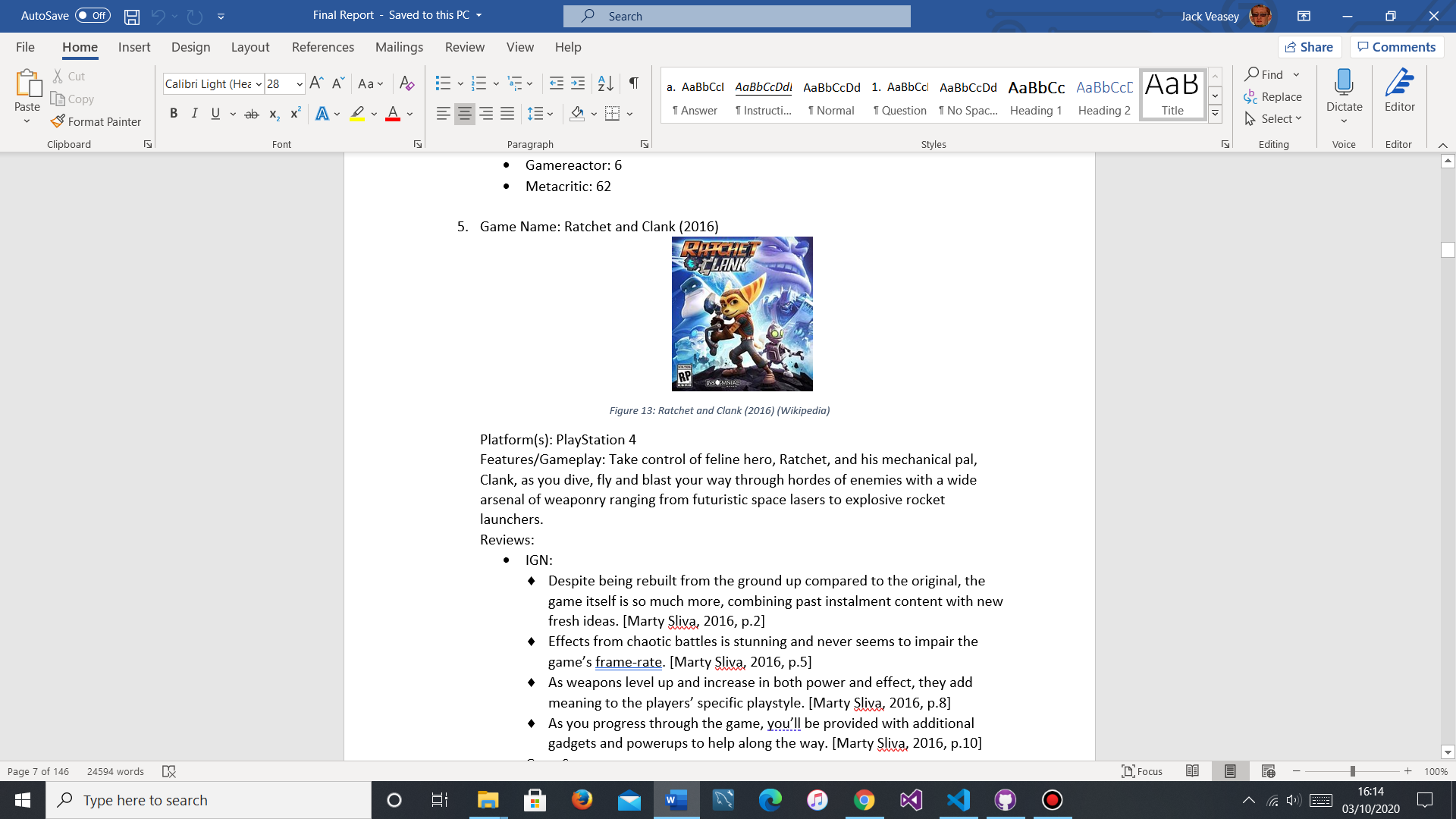Click the Dictate microphone icon
The height and width of the screenshot is (819, 1456).
(x=1344, y=82)
